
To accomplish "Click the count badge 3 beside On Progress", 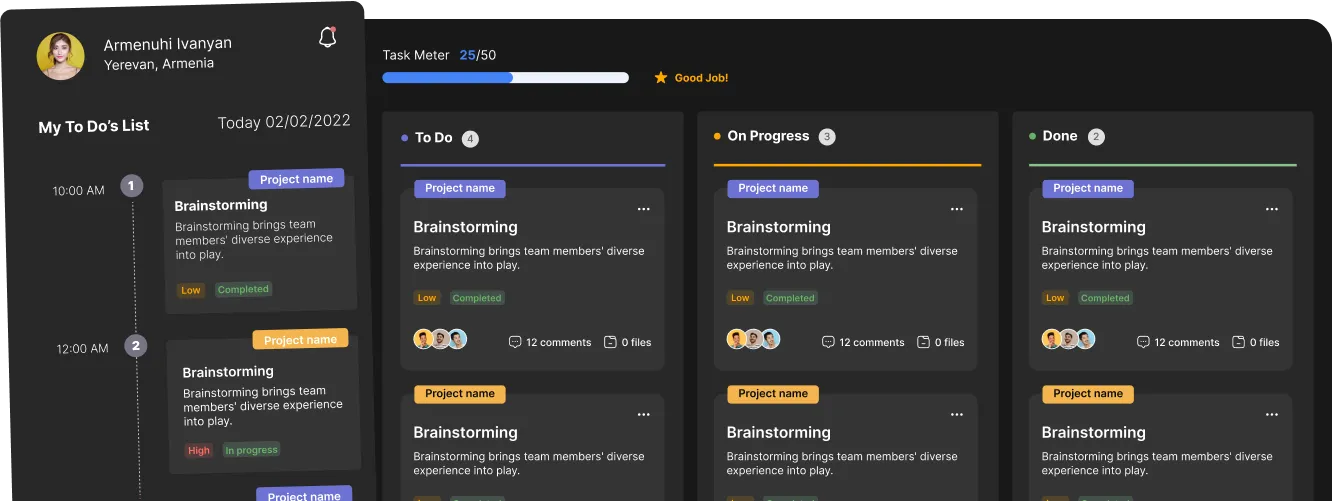I will (827, 137).
